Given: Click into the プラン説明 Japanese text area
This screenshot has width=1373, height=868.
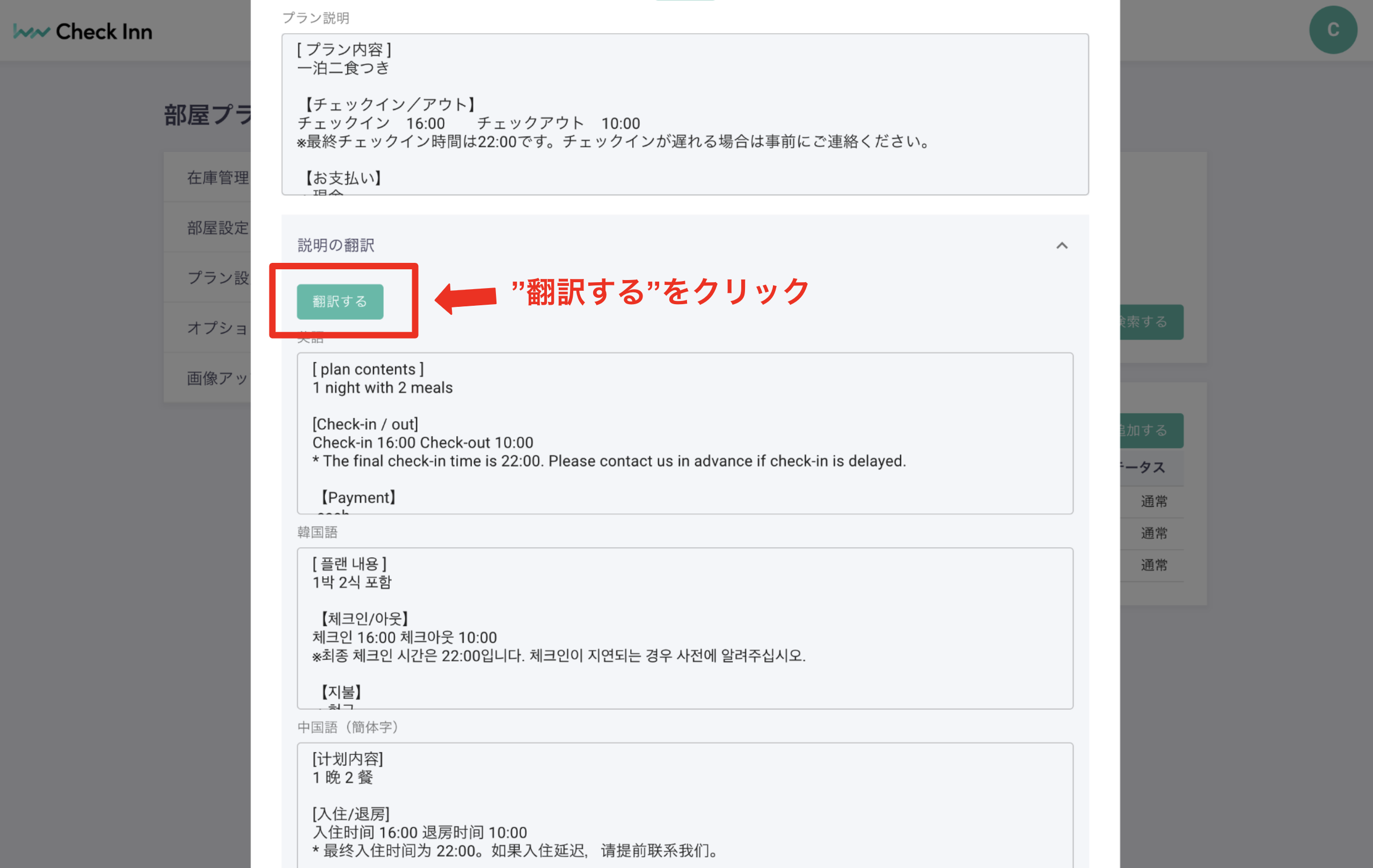Looking at the screenshot, I should (x=685, y=115).
